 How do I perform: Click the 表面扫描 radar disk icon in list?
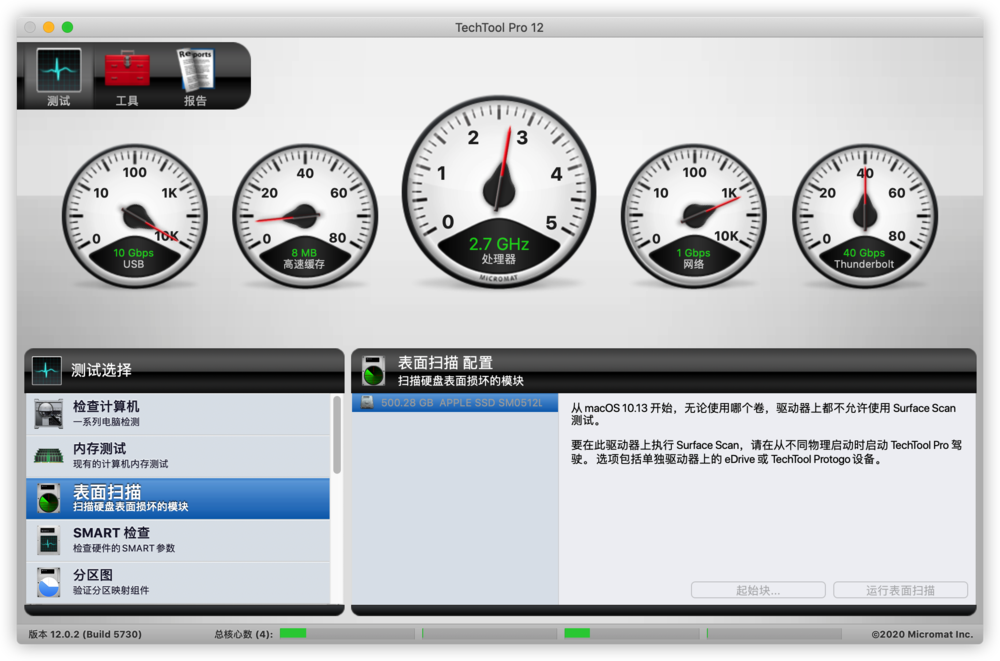click(x=48, y=498)
